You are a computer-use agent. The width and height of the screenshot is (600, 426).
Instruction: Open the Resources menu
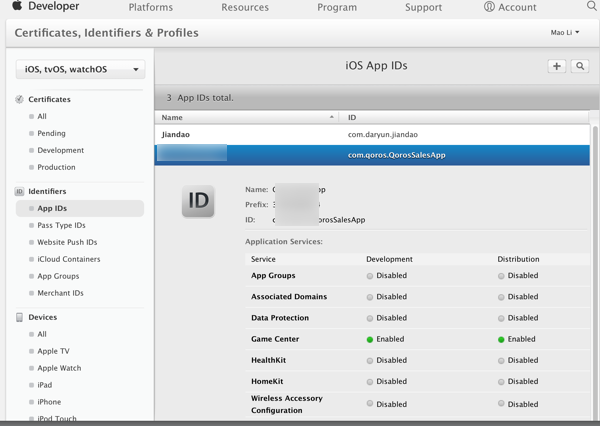coord(244,7)
